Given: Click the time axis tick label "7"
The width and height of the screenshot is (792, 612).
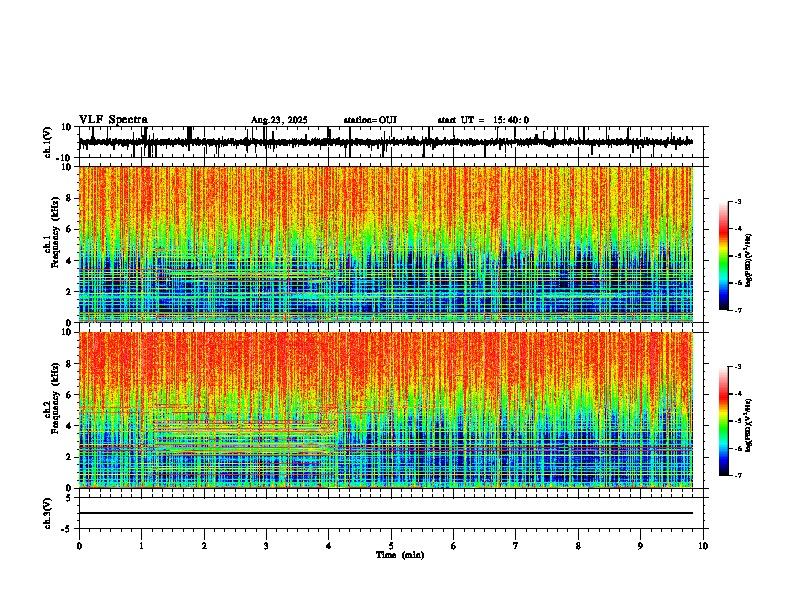Looking at the screenshot, I should 516,546.
